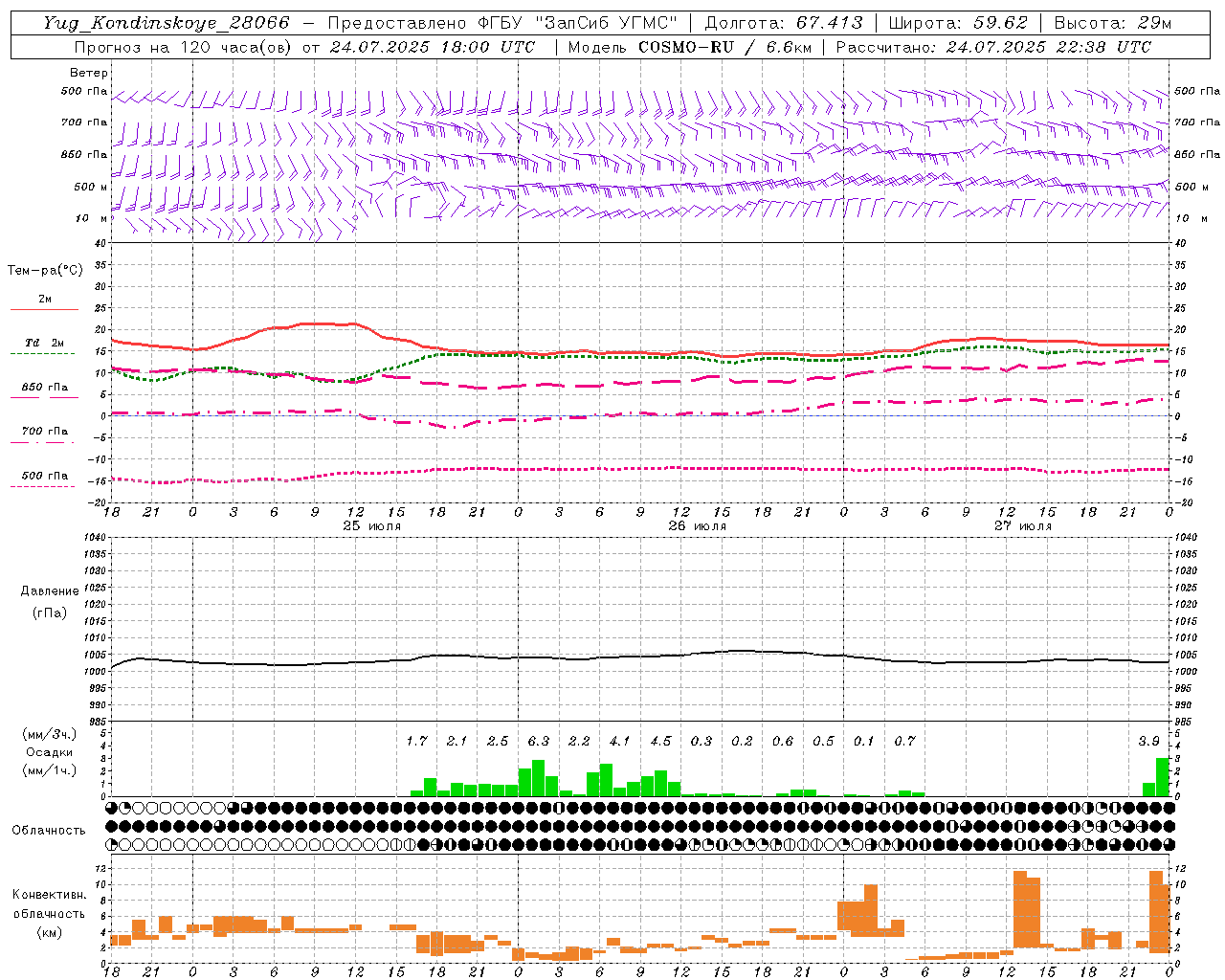Click the '(гПа)' pressure unit label
The image size is (1225, 980).
(x=50, y=612)
